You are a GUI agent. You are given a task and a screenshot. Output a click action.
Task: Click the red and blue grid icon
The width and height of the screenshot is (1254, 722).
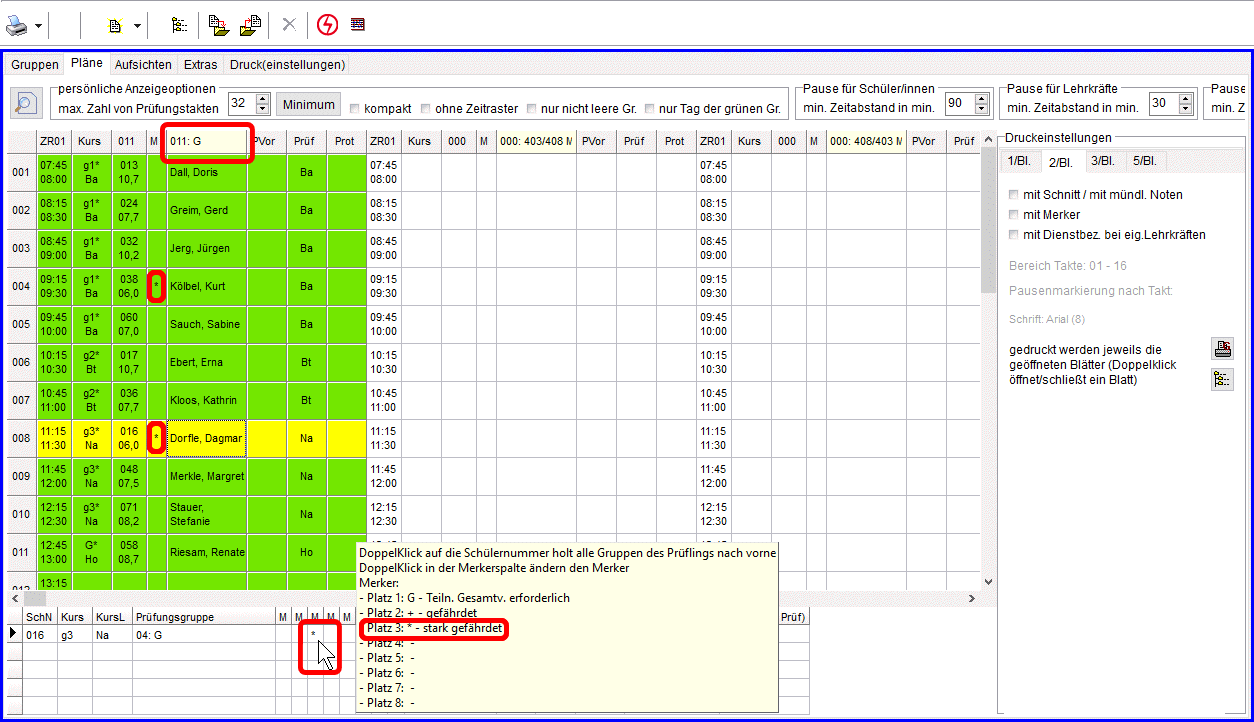click(x=357, y=25)
